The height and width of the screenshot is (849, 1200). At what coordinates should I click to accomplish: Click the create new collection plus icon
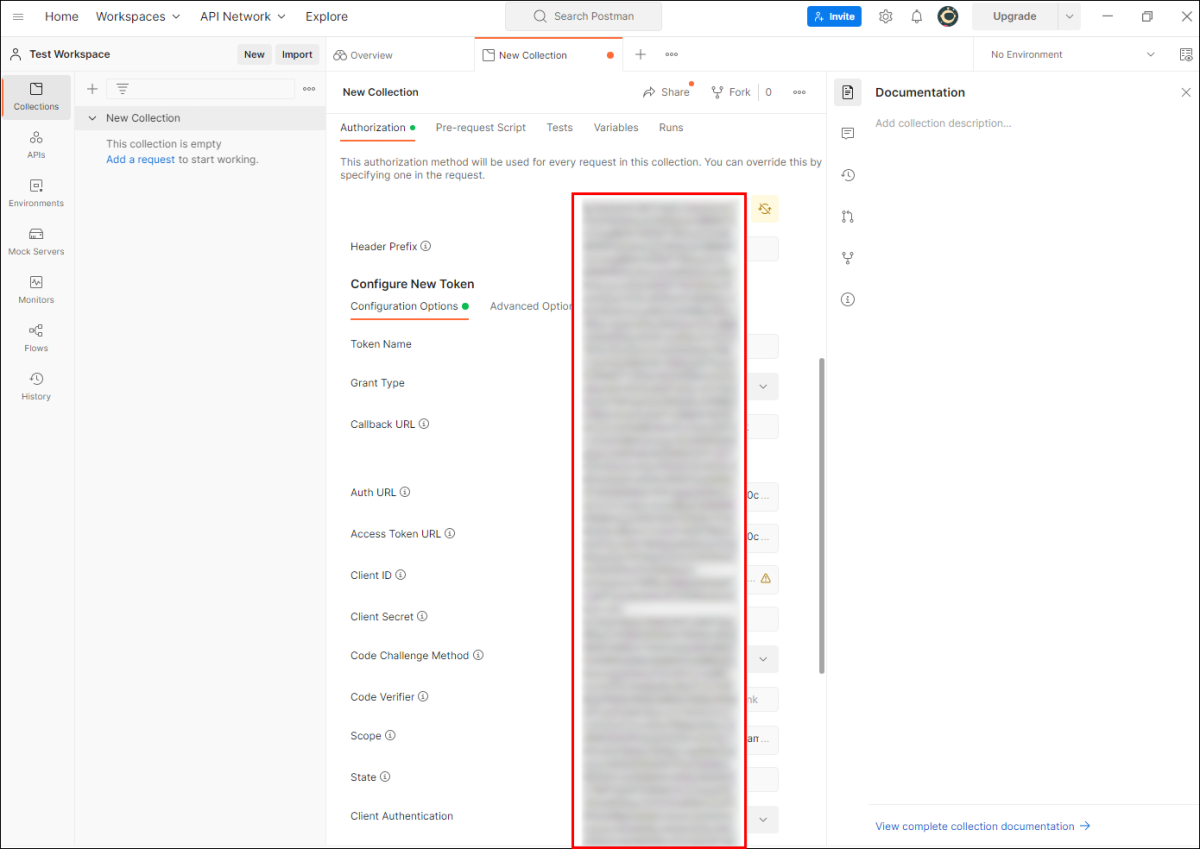point(92,89)
